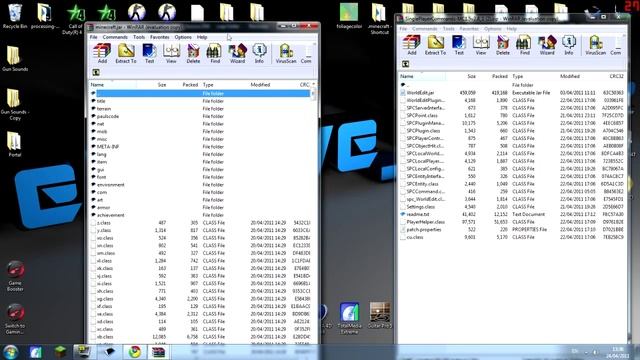Click Extract To in SinglePlayerCommands window
The image size is (640, 360).
[x=435, y=45]
